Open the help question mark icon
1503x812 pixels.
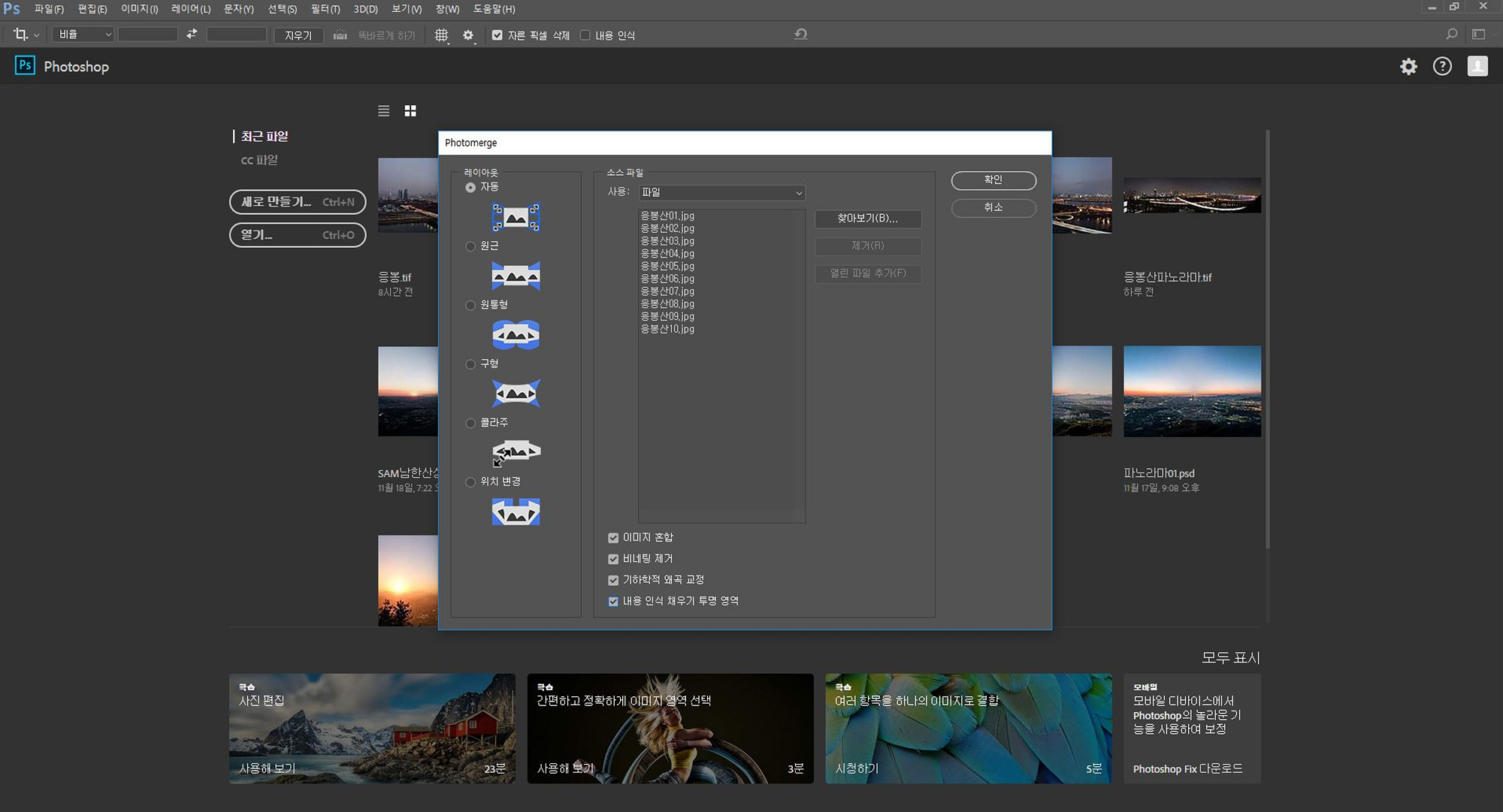pos(1442,67)
